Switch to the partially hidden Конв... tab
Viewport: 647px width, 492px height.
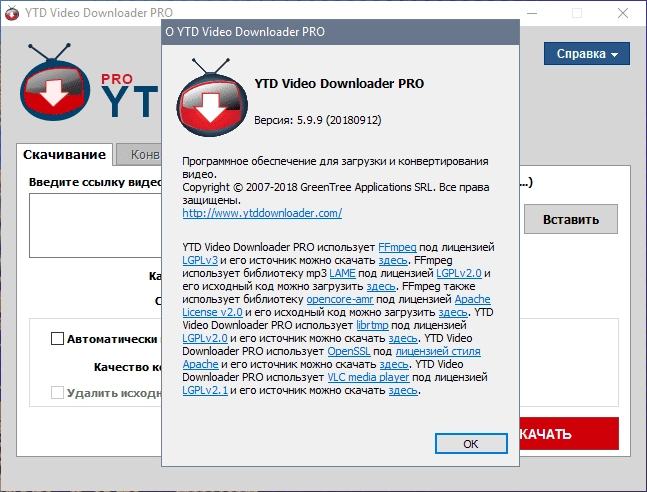(139, 155)
